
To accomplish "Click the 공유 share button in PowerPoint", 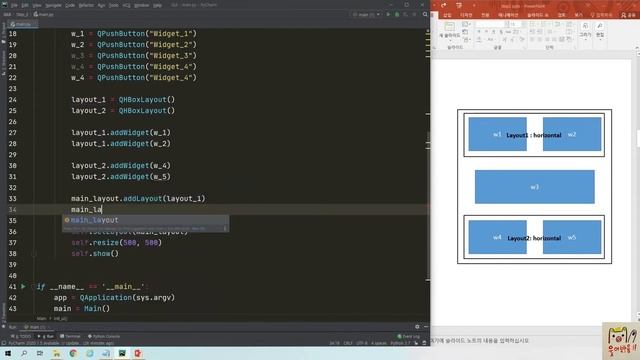I will point(629,15).
